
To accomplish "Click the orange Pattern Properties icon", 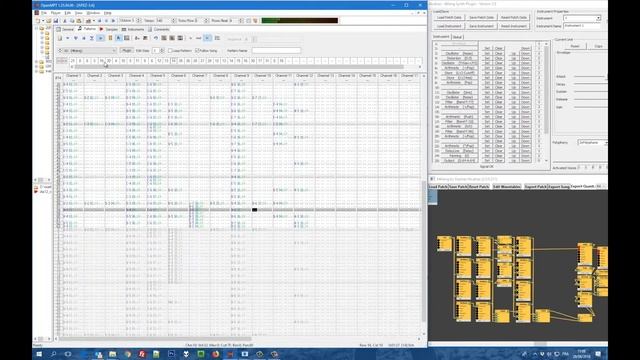I will click(x=110, y=38).
